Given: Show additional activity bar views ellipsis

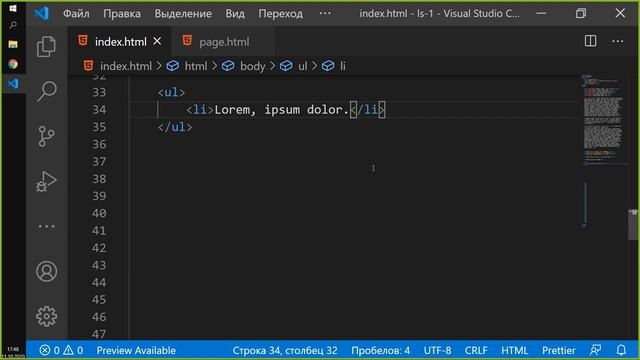Looking at the screenshot, I should point(47,226).
